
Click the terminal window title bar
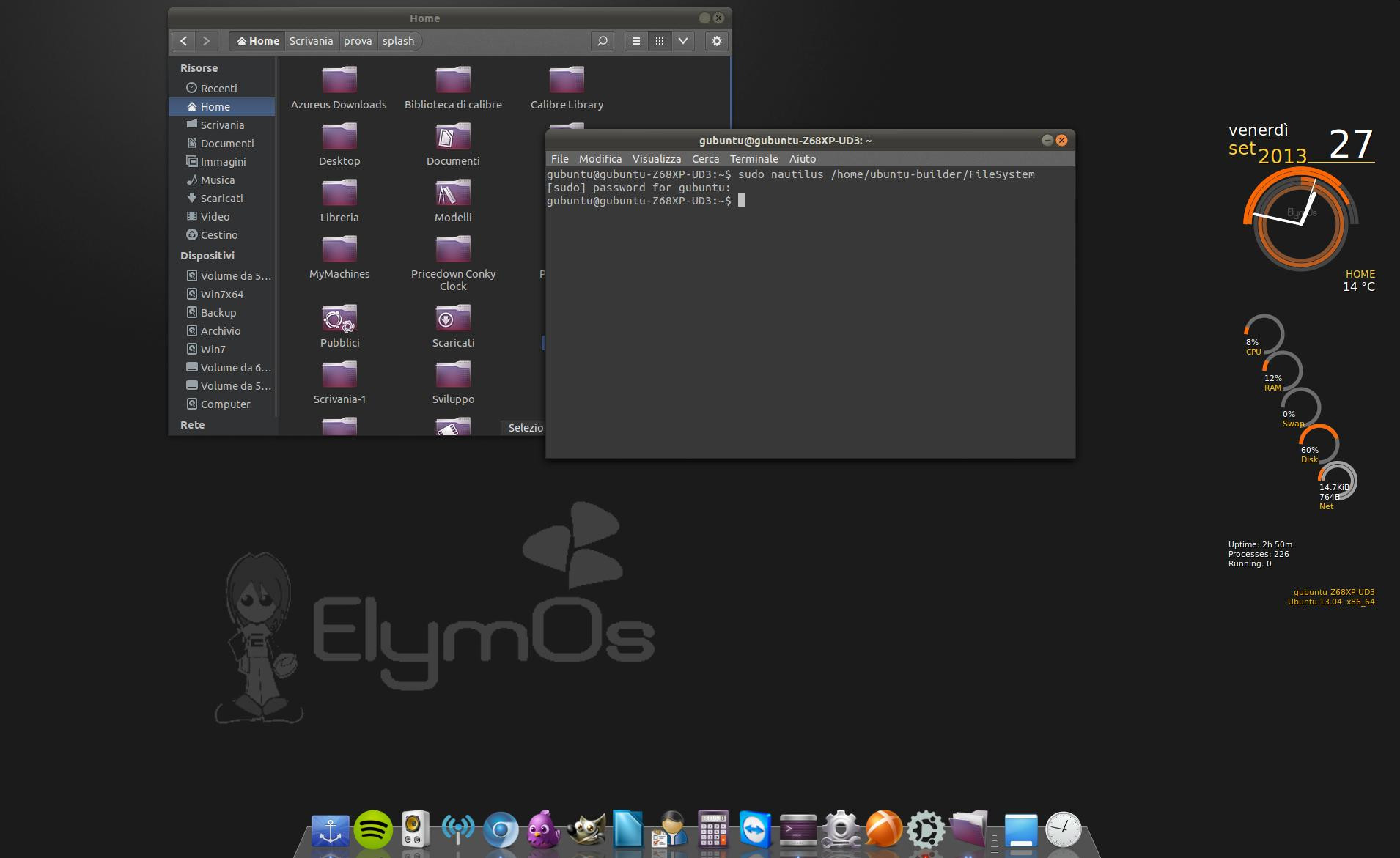[x=785, y=140]
